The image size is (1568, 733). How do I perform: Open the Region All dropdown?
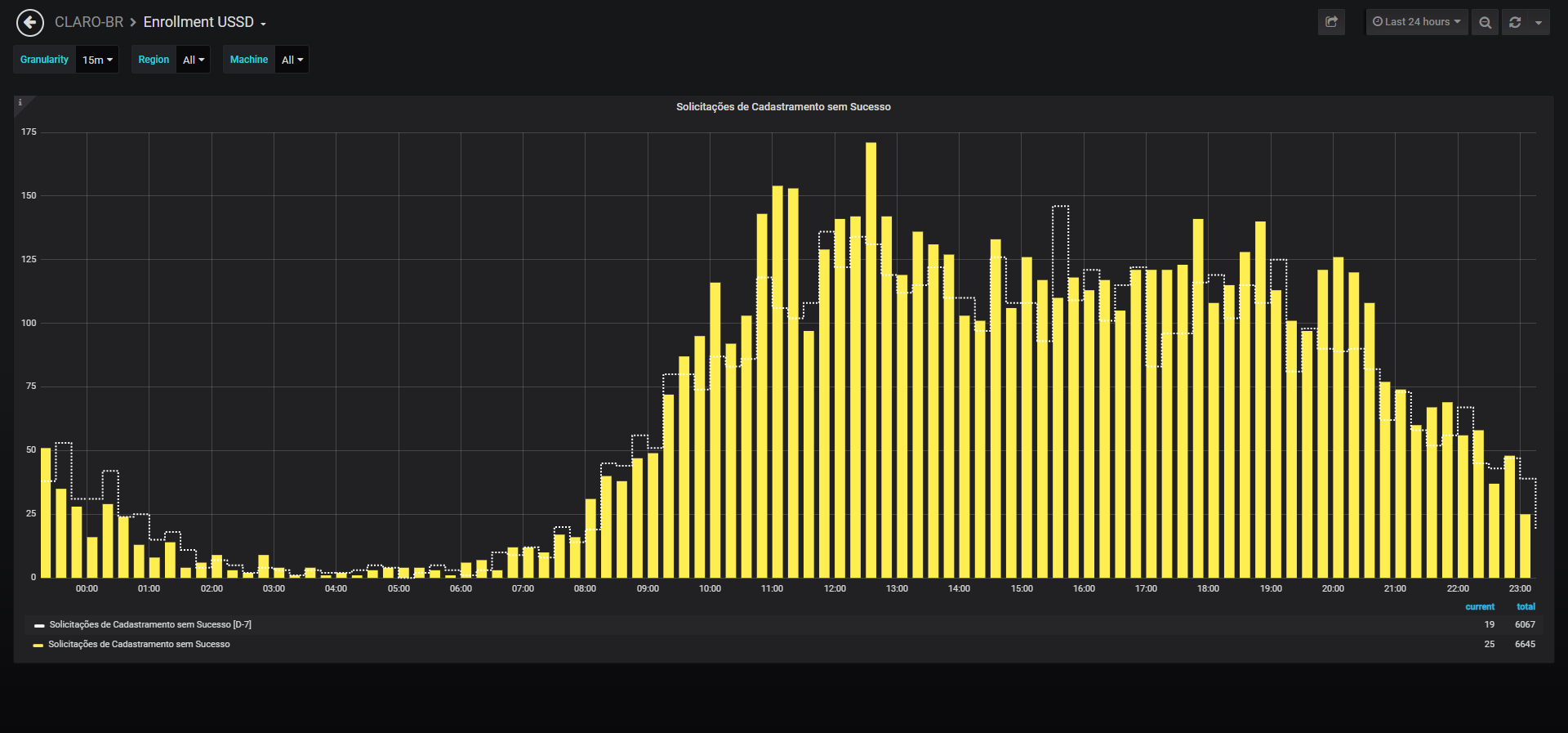(x=194, y=60)
